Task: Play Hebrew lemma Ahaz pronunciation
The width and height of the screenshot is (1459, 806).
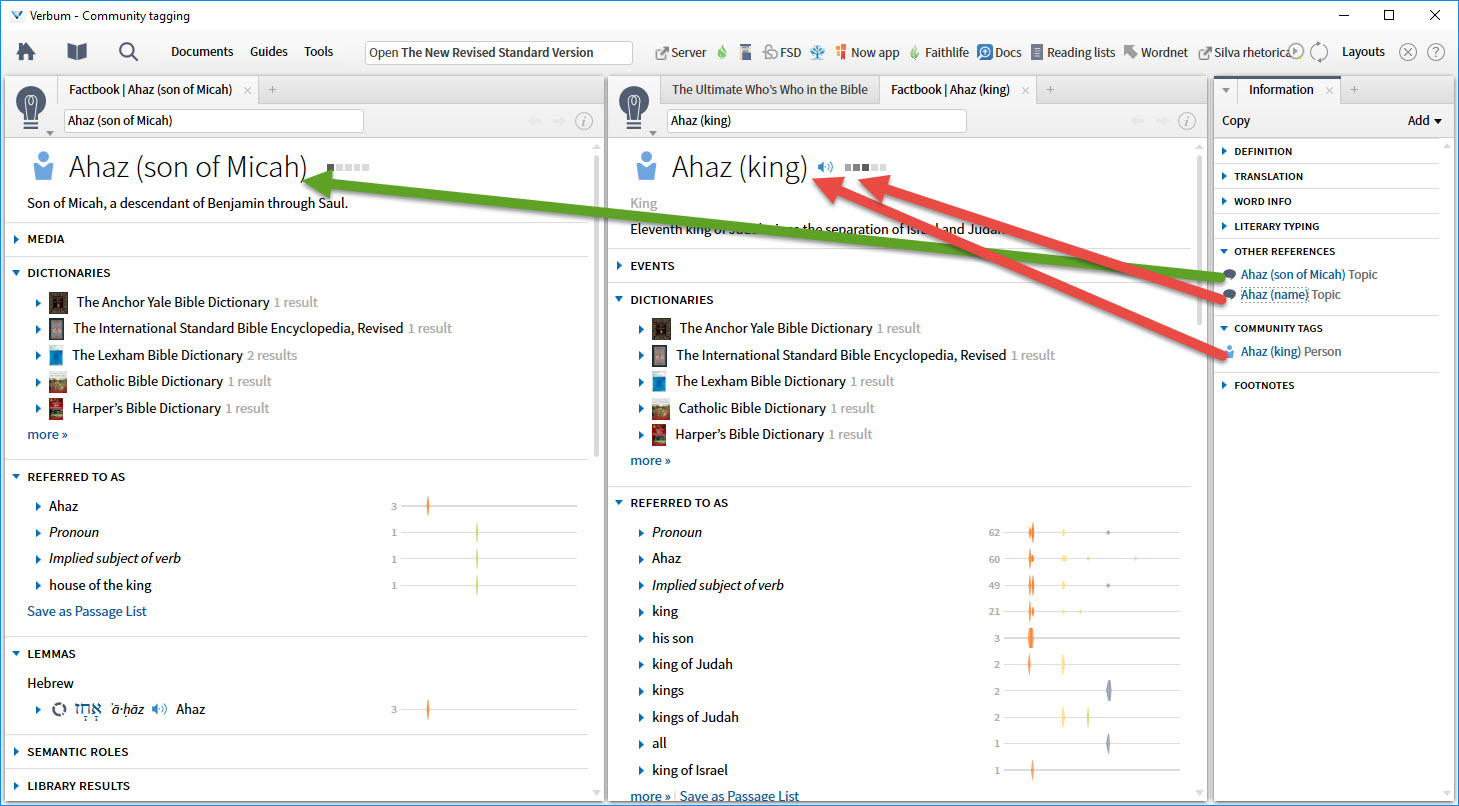Action: tap(160, 709)
